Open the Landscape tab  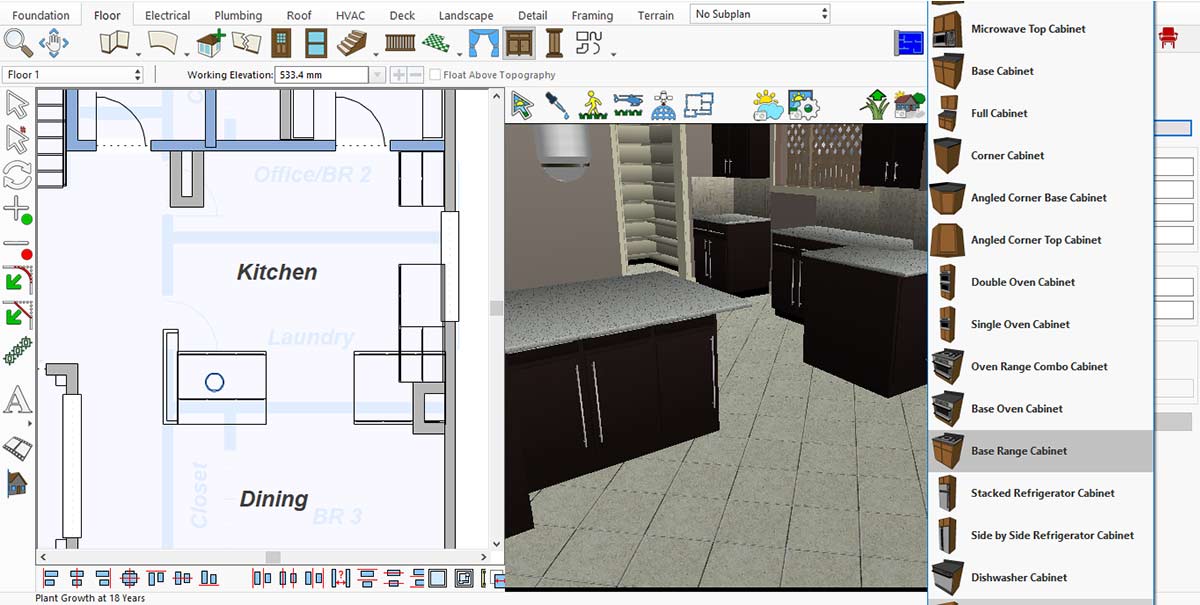466,15
